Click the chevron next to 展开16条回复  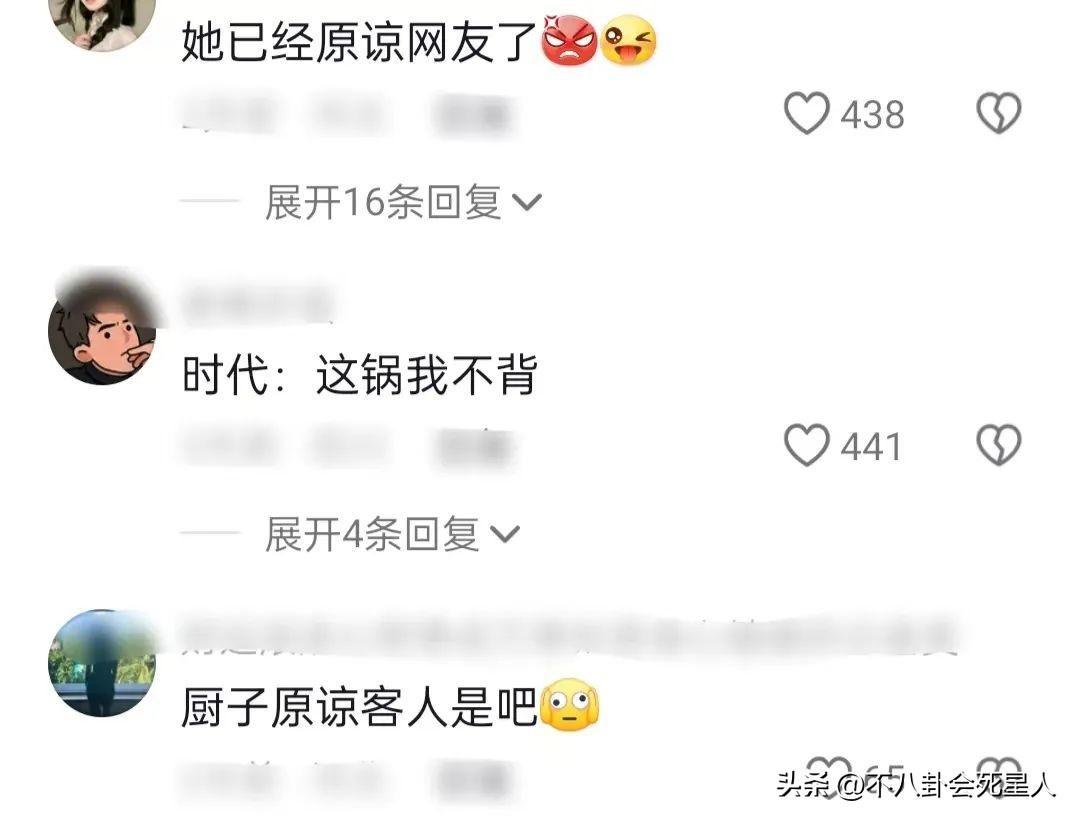528,203
